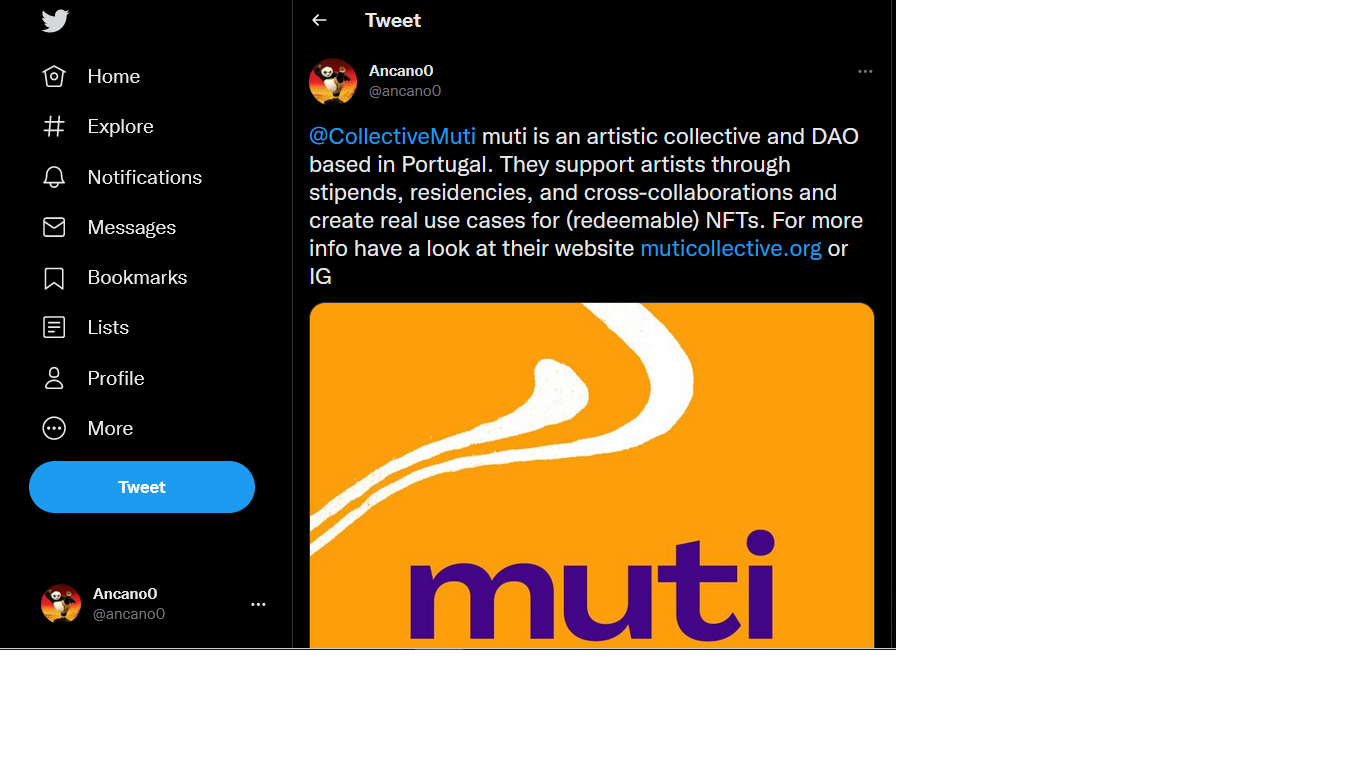
Task: Go back using the arrow icon
Action: coord(319,20)
